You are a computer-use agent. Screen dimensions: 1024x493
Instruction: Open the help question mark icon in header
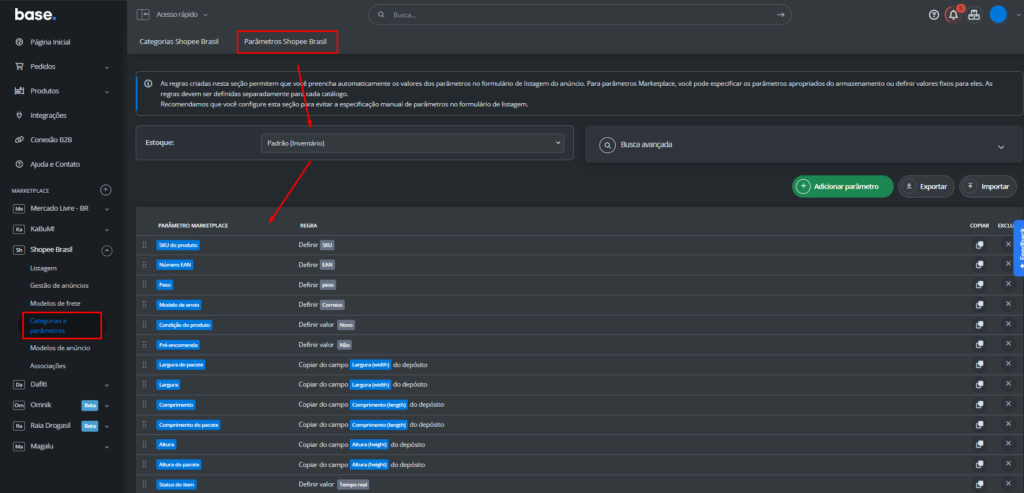point(934,15)
